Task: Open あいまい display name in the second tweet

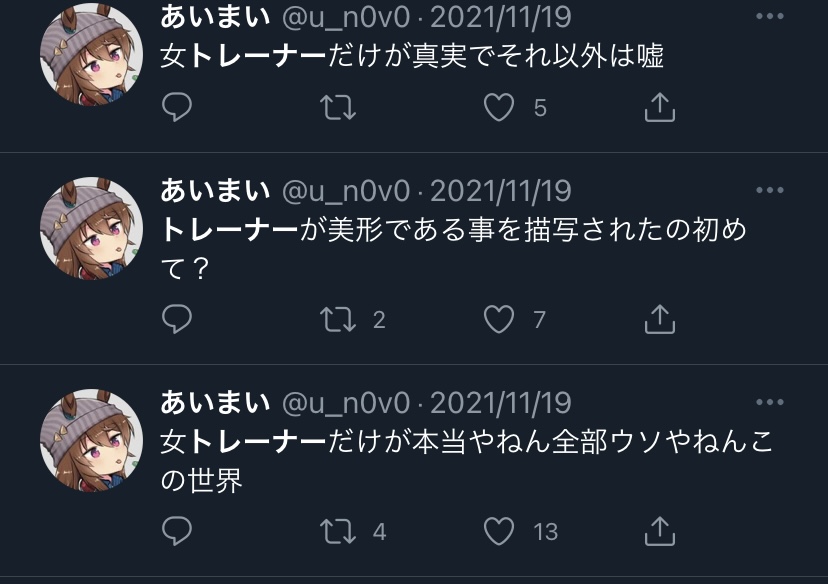Action: point(215,190)
